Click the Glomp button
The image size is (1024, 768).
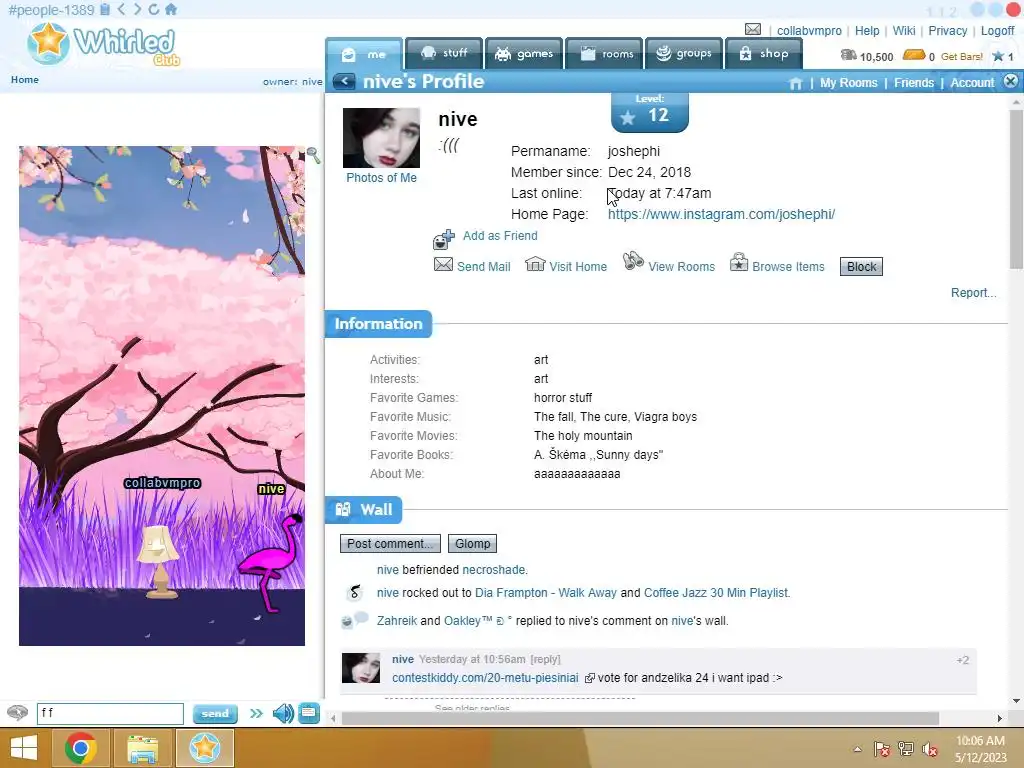tap(472, 543)
